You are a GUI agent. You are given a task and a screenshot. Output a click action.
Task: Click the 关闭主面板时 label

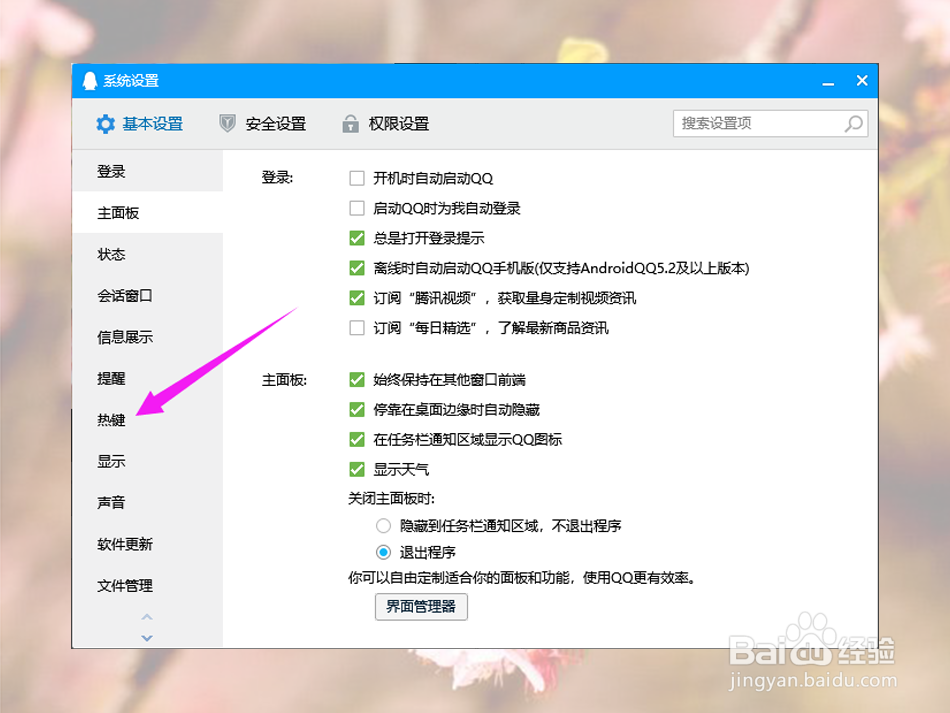[x=391, y=499]
